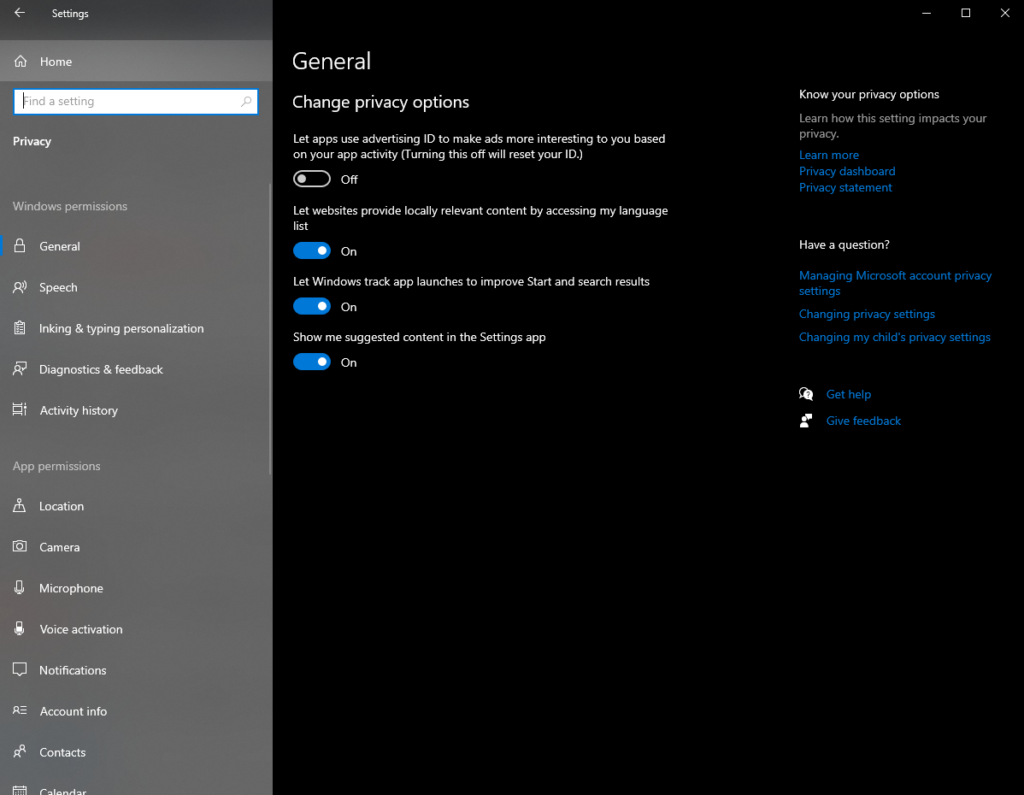The width and height of the screenshot is (1024, 795).
Task: Open Diagnostics & feedback settings
Action: [136, 370]
